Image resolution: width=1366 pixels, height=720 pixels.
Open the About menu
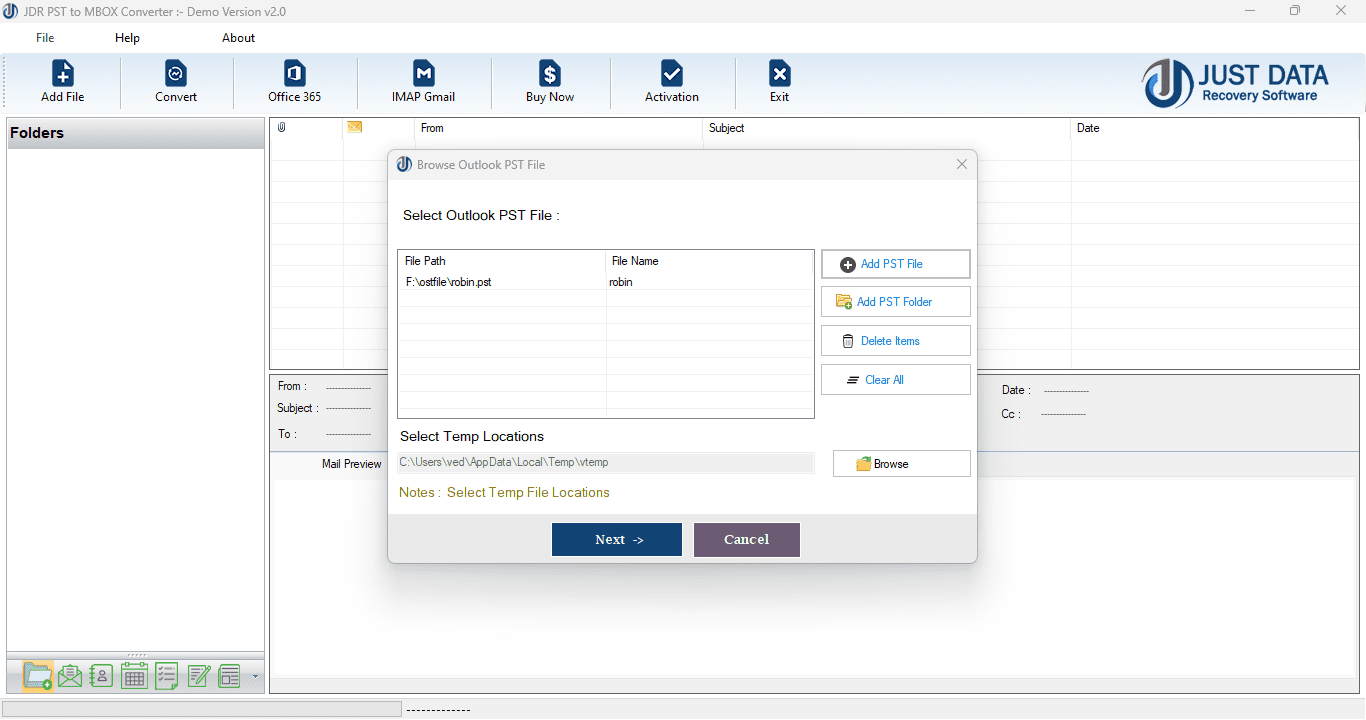238,37
